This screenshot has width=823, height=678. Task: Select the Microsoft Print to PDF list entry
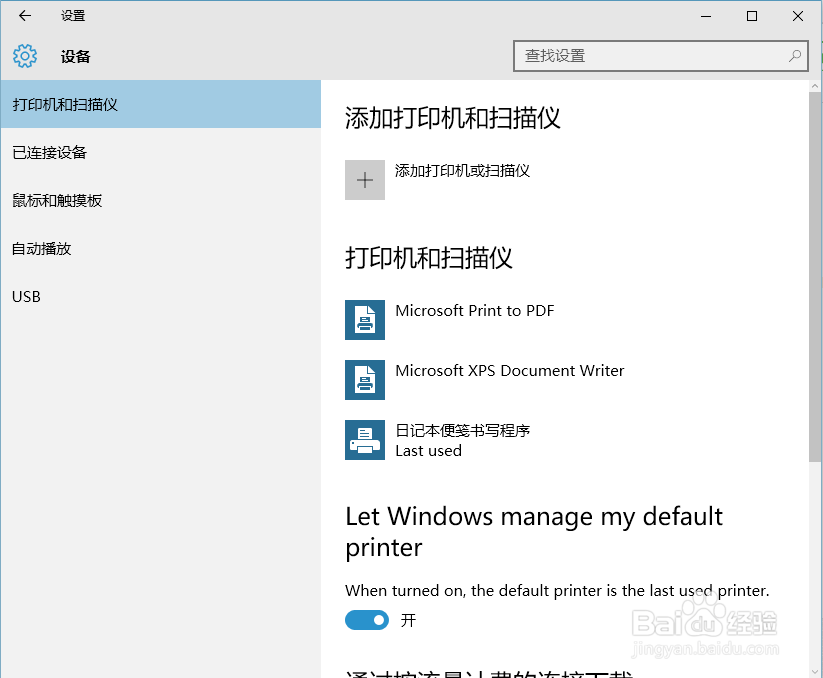(475, 311)
